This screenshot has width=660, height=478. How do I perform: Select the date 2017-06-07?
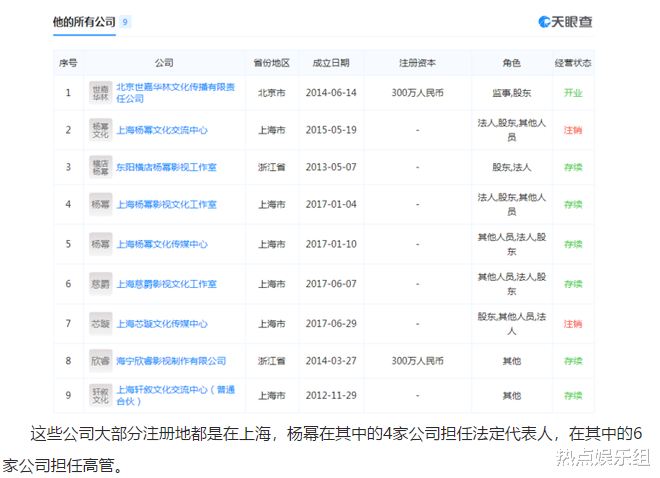(x=331, y=284)
